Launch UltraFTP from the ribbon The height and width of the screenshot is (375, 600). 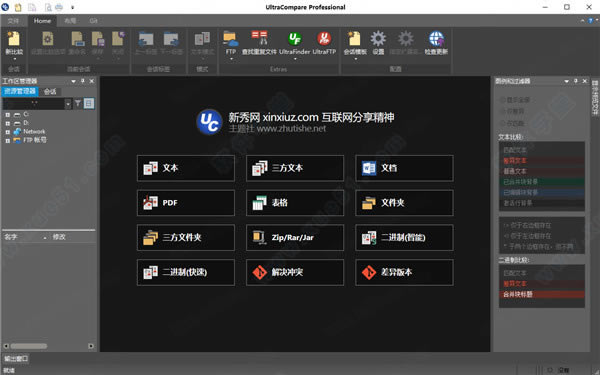click(x=324, y=39)
